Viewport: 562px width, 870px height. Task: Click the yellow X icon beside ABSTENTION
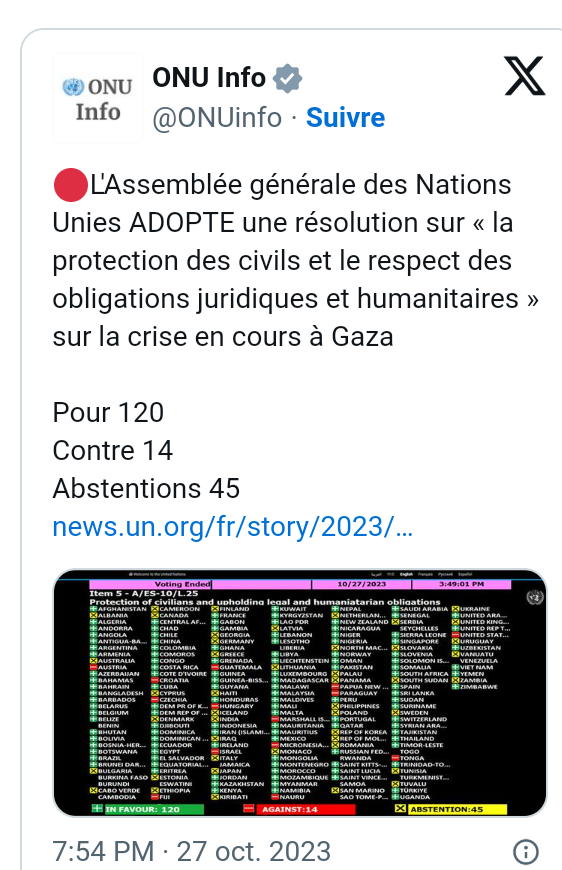pyautogui.click(x=400, y=808)
